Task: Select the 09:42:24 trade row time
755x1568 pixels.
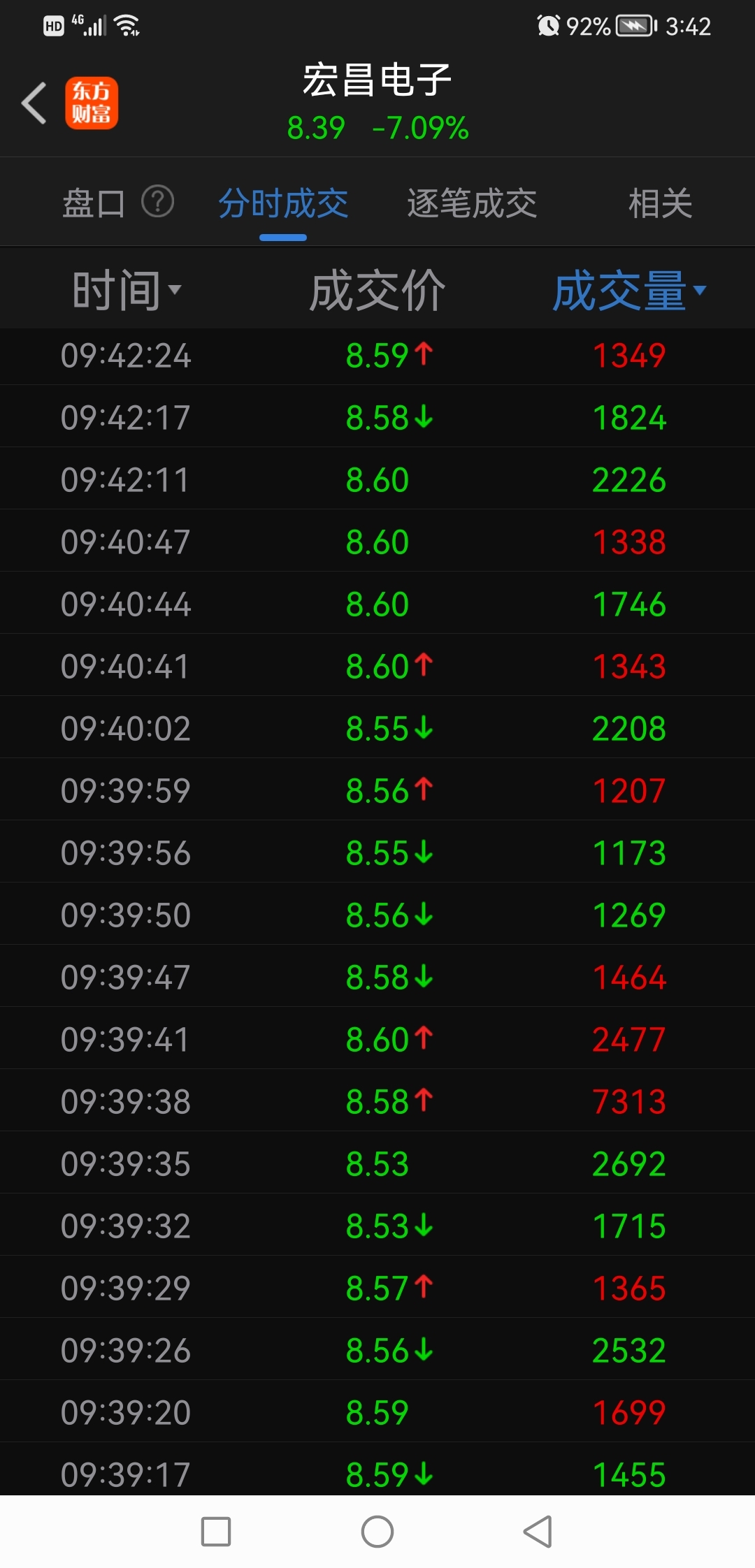Action: pos(126,356)
